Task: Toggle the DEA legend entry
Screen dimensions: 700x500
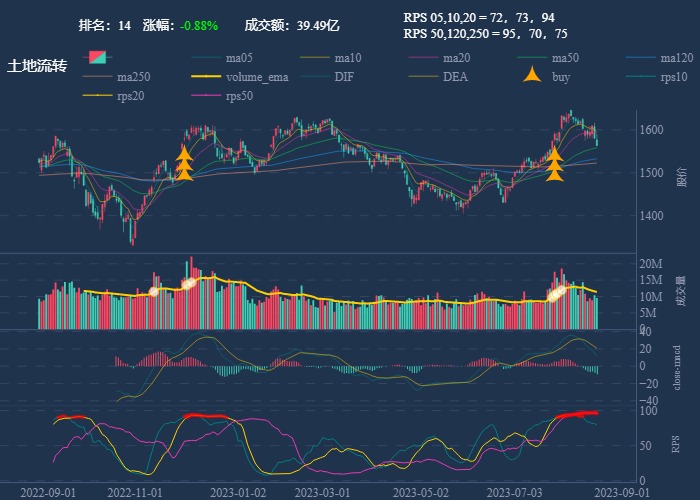Action: pyautogui.click(x=455, y=77)
